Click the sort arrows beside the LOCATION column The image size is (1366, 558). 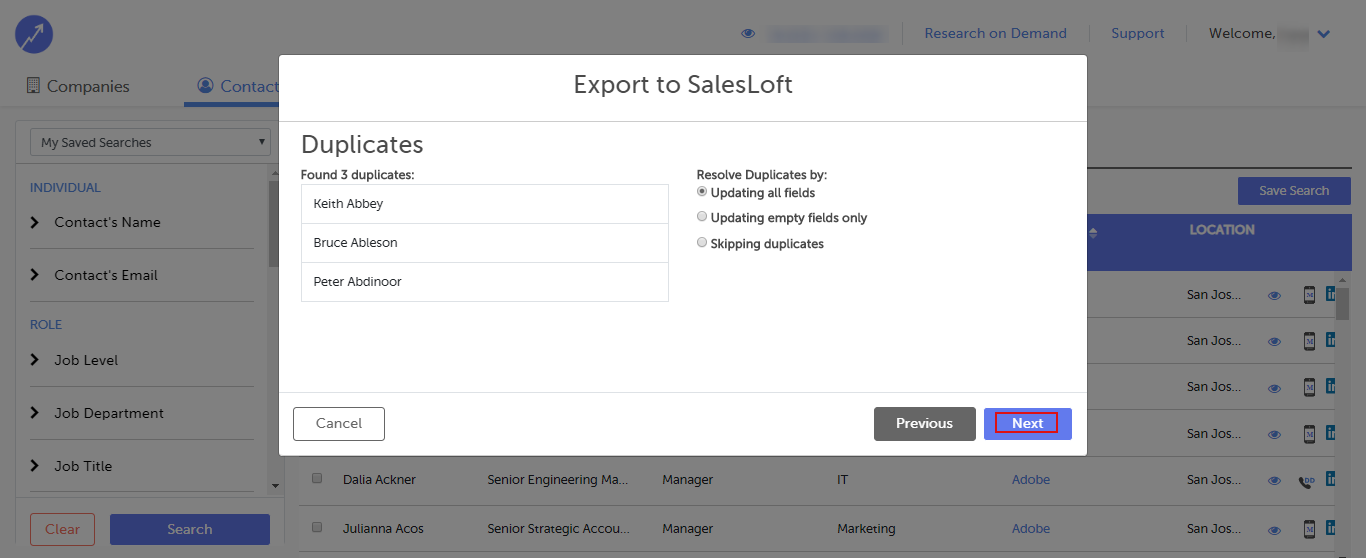coord(1092,233)
